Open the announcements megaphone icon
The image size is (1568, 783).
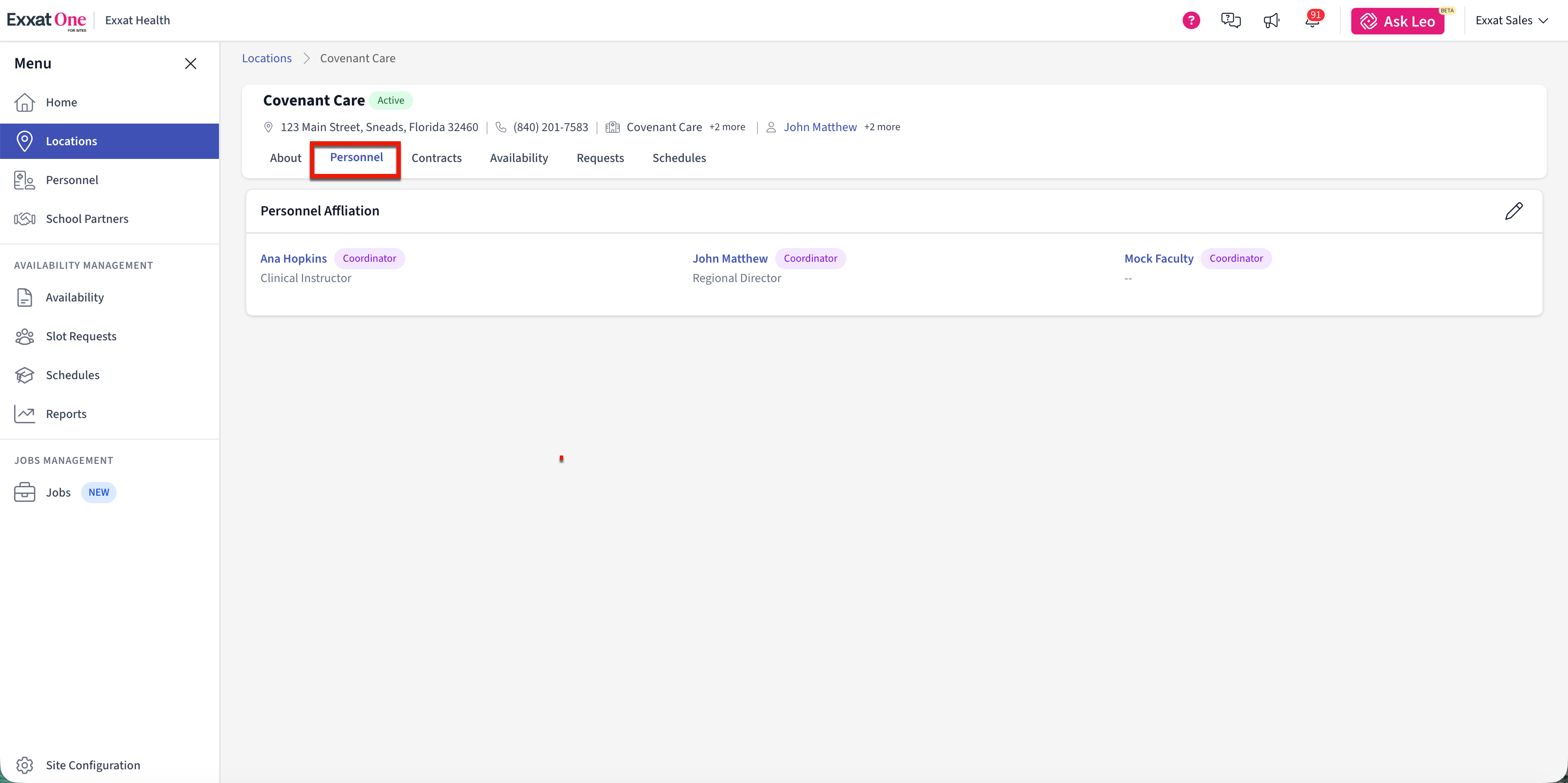pos(1271,21)
